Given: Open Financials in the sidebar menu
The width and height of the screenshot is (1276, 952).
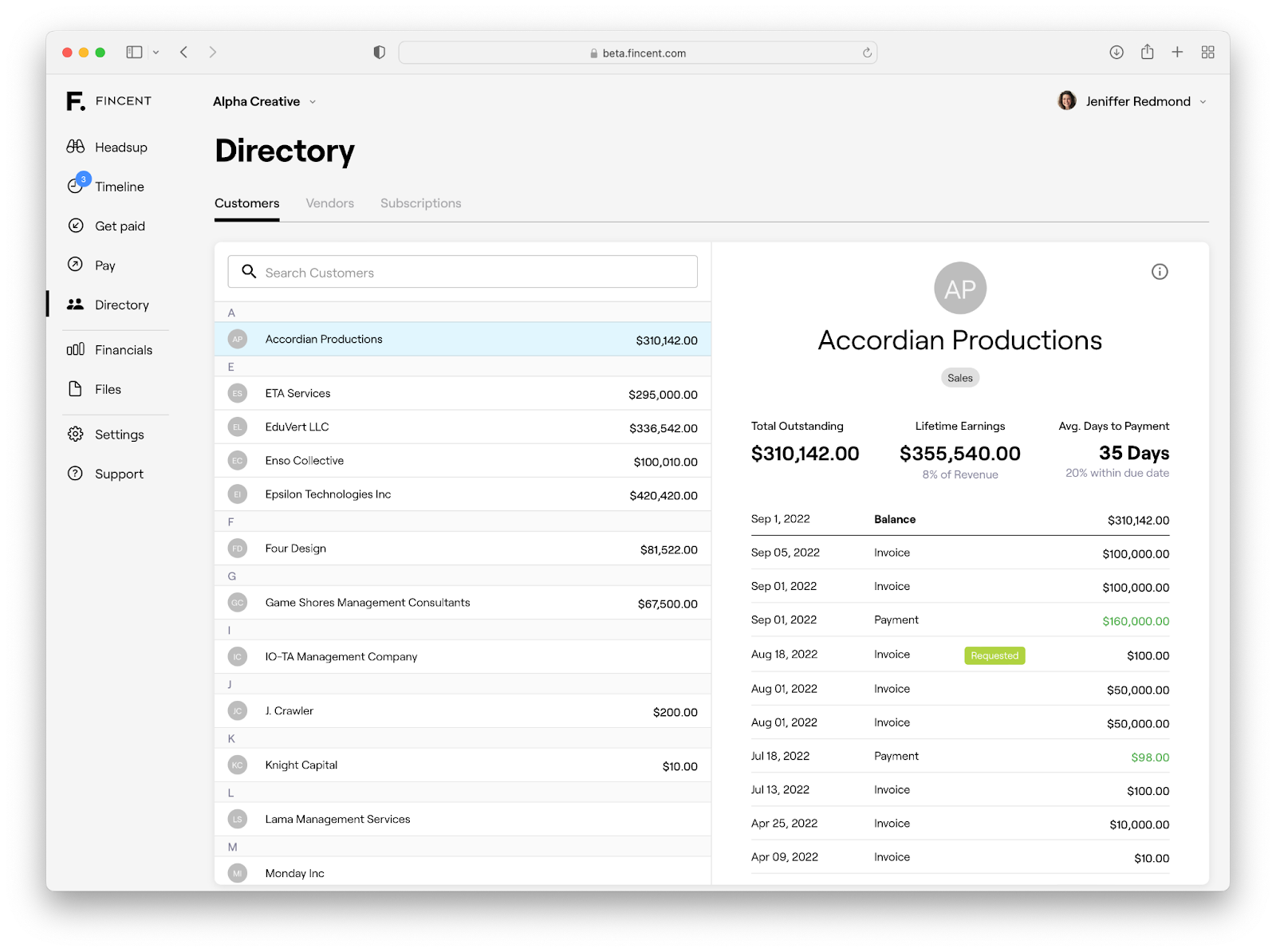Looking at the screenshot, I should pos(124,350).
